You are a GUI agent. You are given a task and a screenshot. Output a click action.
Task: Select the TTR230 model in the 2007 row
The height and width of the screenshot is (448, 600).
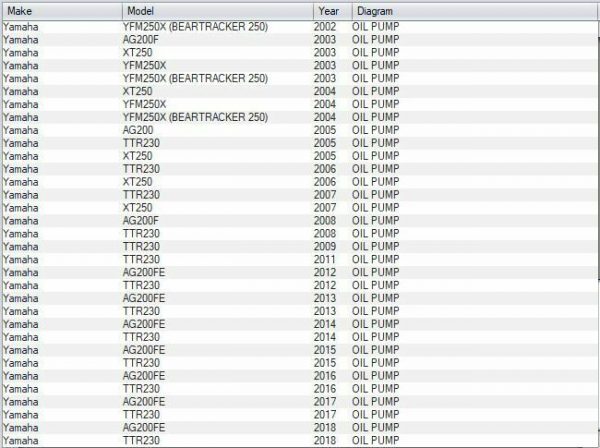point(141,195)
